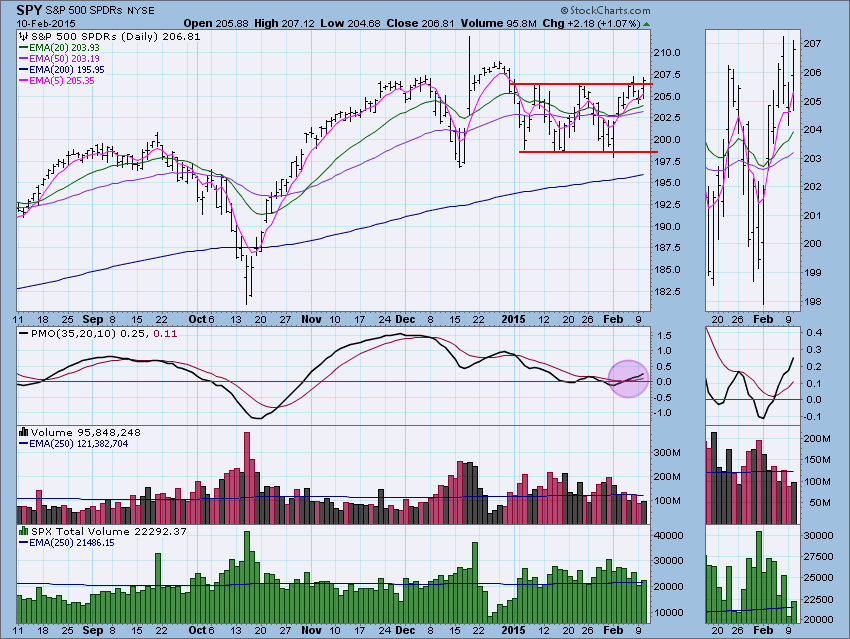Click the lower red support line near 198.5
This screenshot has height=639, width=850.
point(589,152)
